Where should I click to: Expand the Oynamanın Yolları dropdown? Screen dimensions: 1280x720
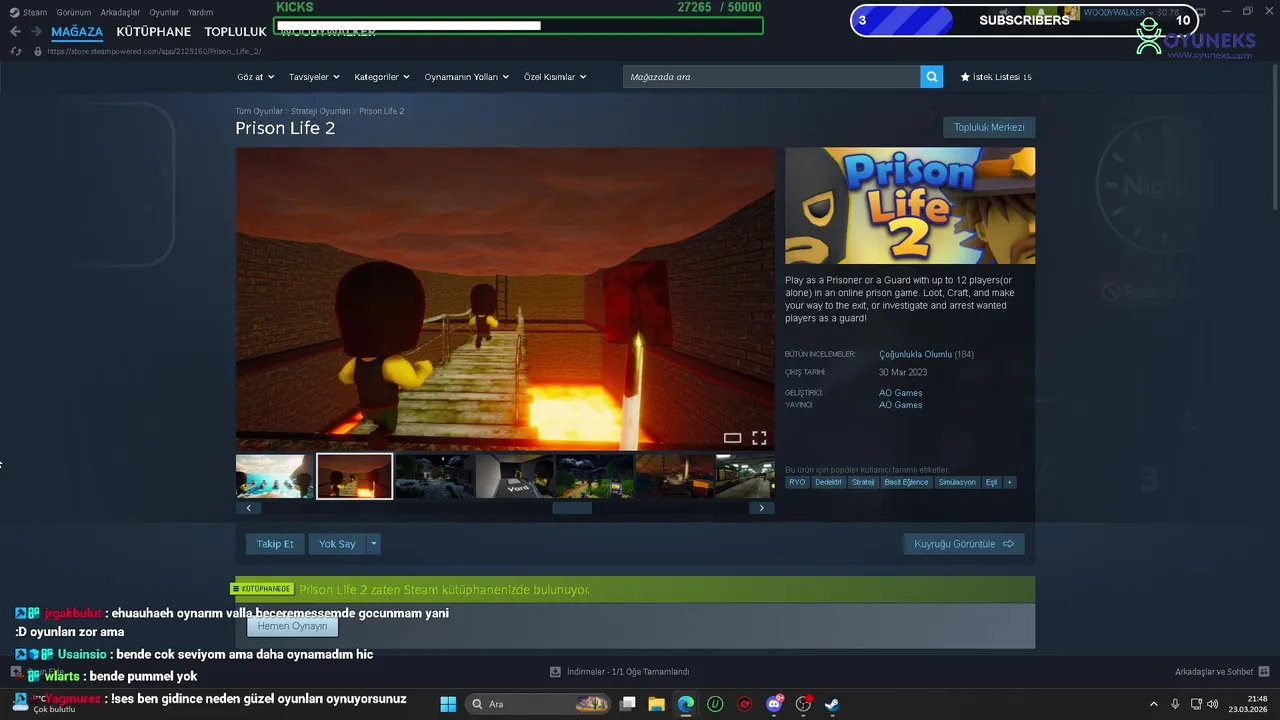[x=466, y=77]
